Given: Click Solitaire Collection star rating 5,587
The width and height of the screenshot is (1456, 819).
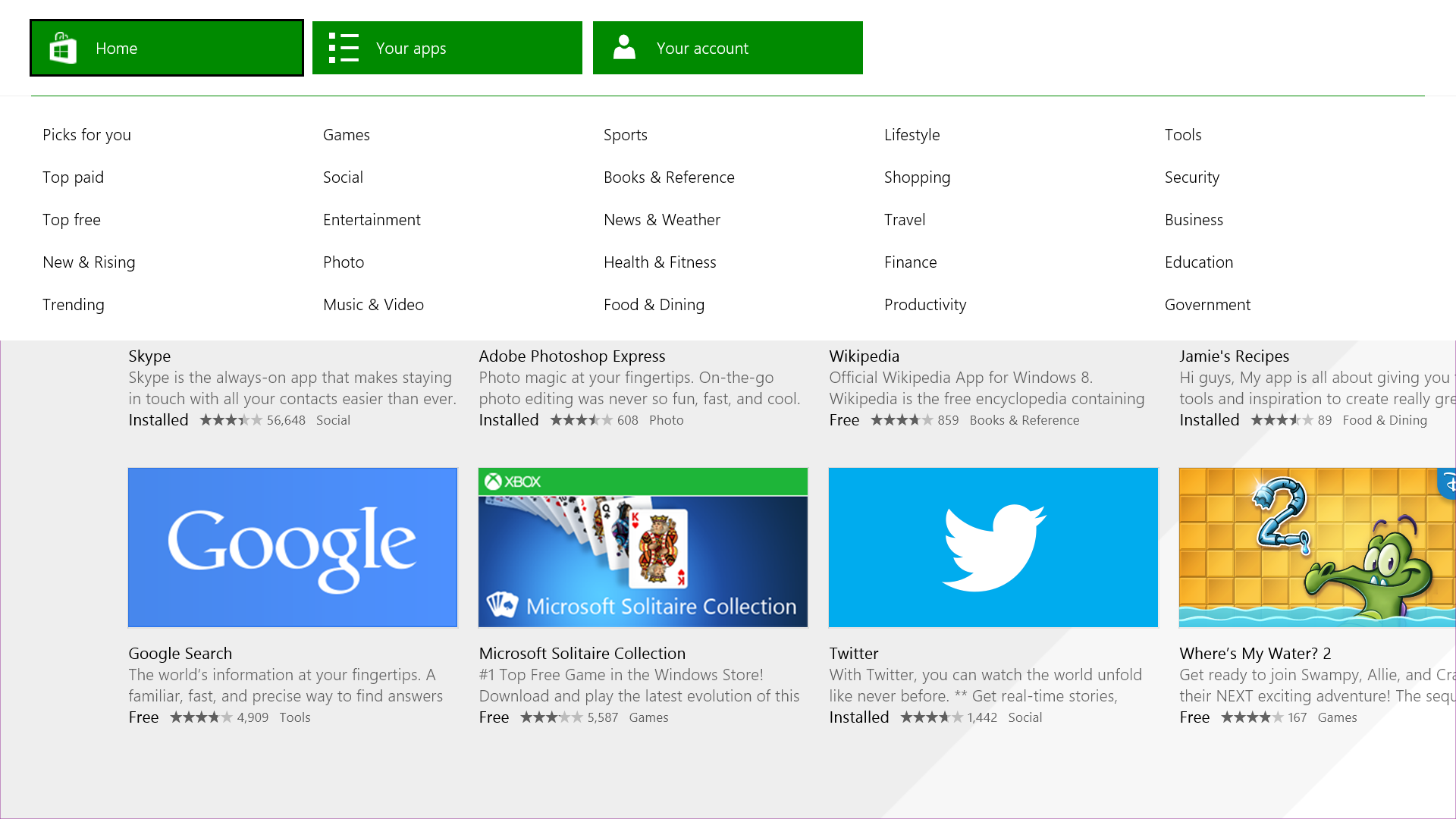Looking at the screenshot, I should tap(552, 717).
